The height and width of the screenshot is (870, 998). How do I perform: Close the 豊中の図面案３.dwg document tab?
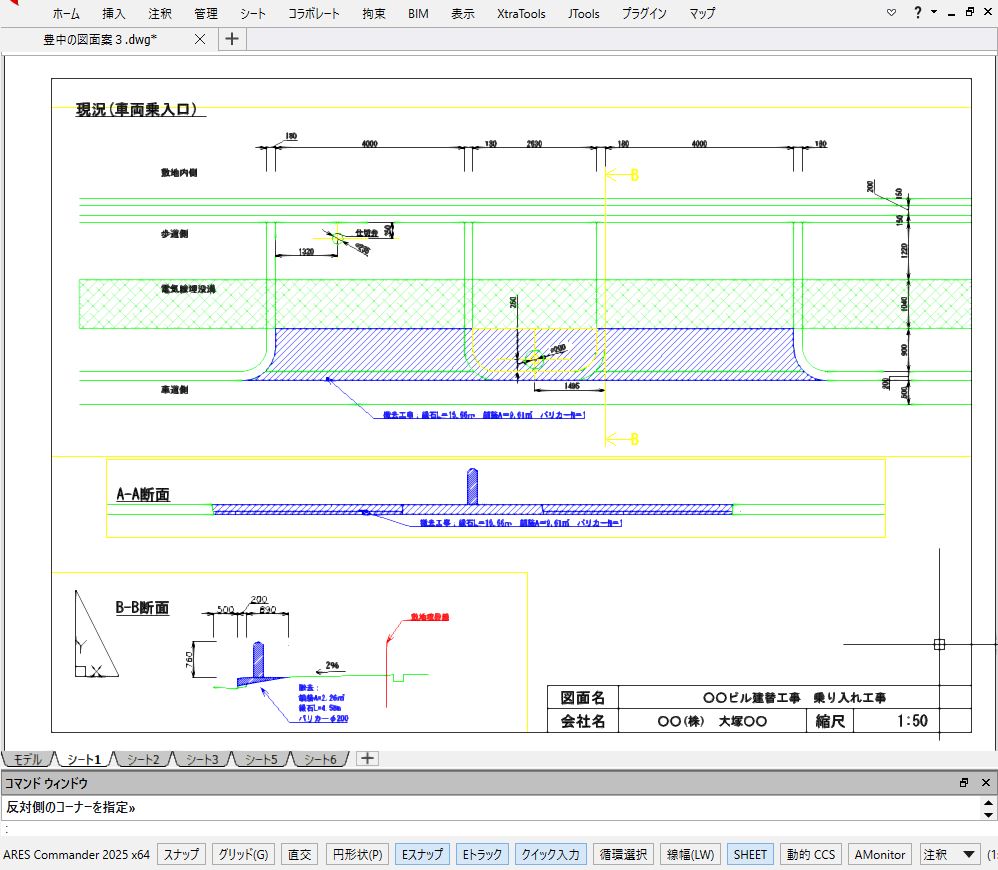click(200, 39)
